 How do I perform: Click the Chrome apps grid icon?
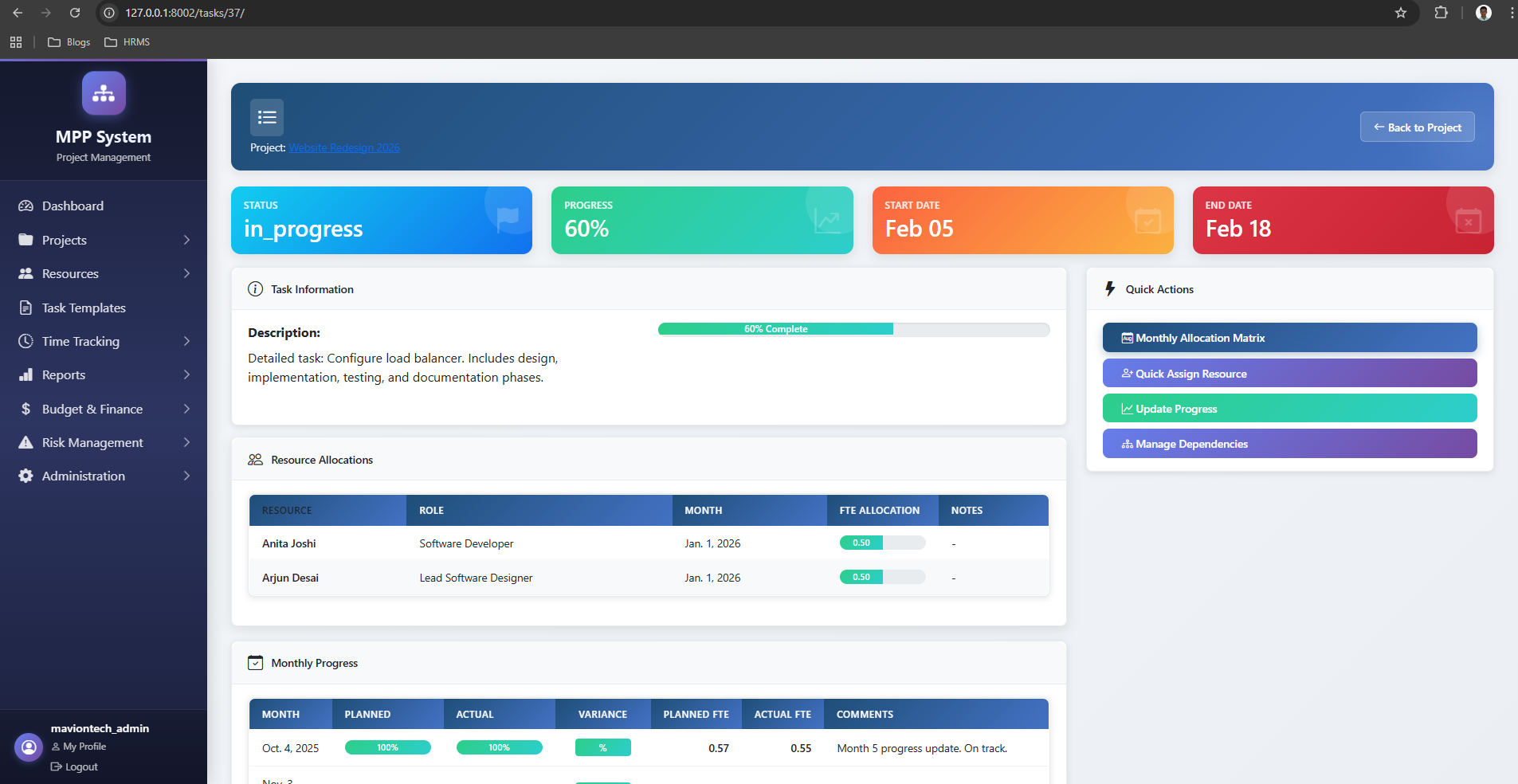click(16, 42)
